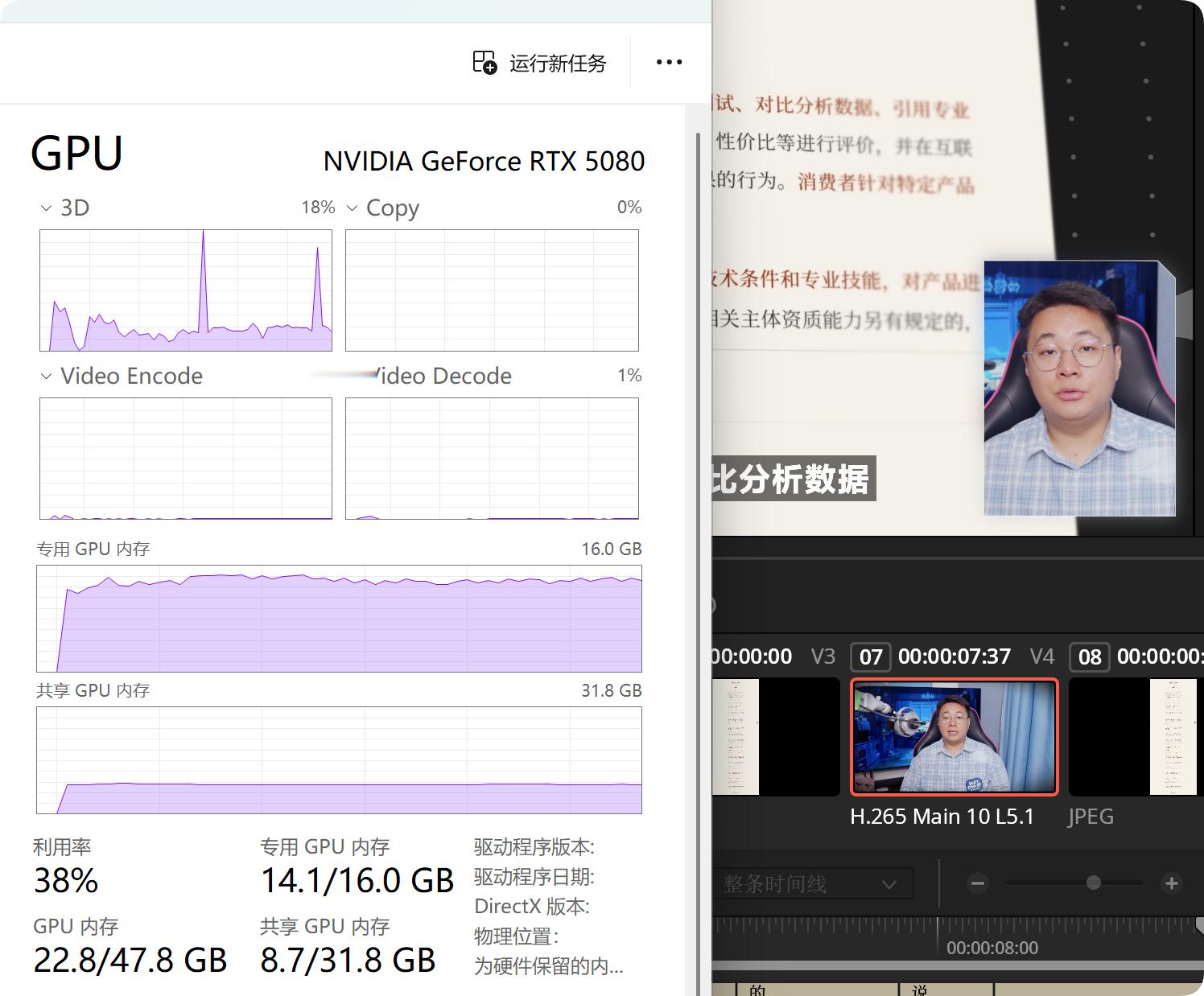Click the Video Decode usage graph
Viewport: 1204px width, 996px height.
[492, 459]
